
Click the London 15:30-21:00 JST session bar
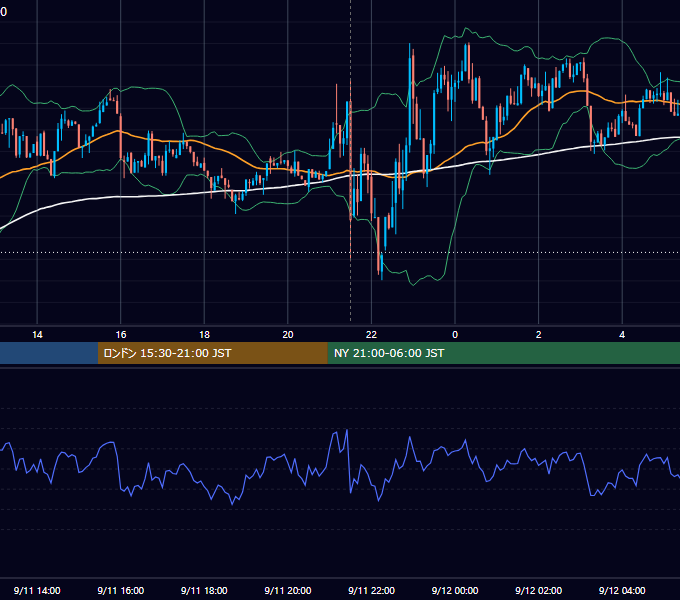tap(212, 353)
